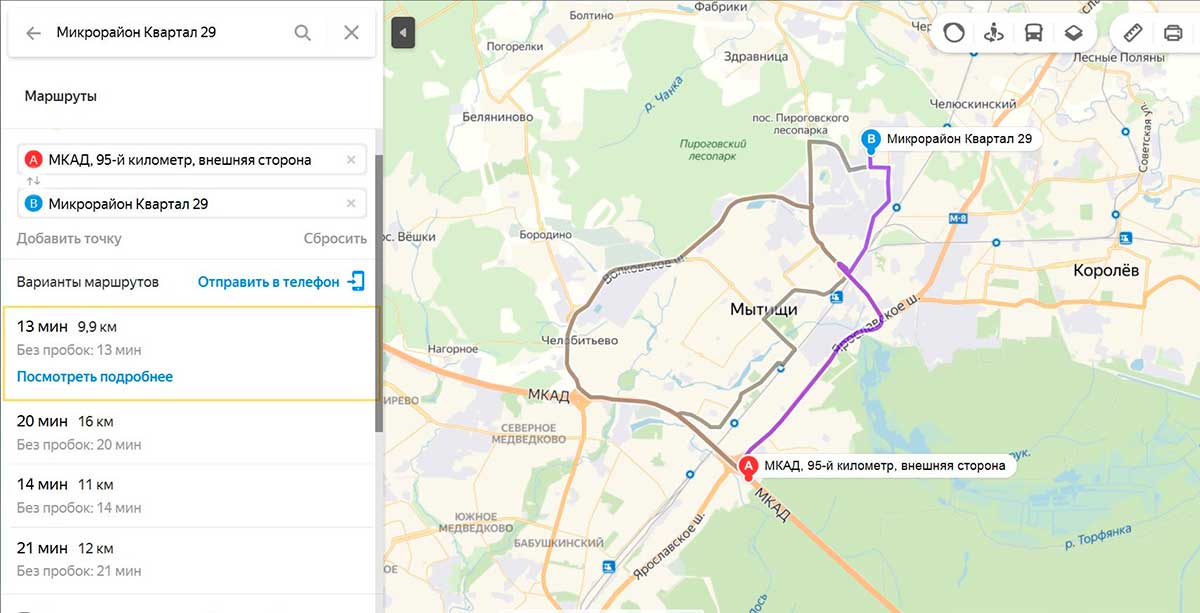Viewport: 1200px width, 613px height.
Task: Click red marker A on the map
Action: point(748,466)
